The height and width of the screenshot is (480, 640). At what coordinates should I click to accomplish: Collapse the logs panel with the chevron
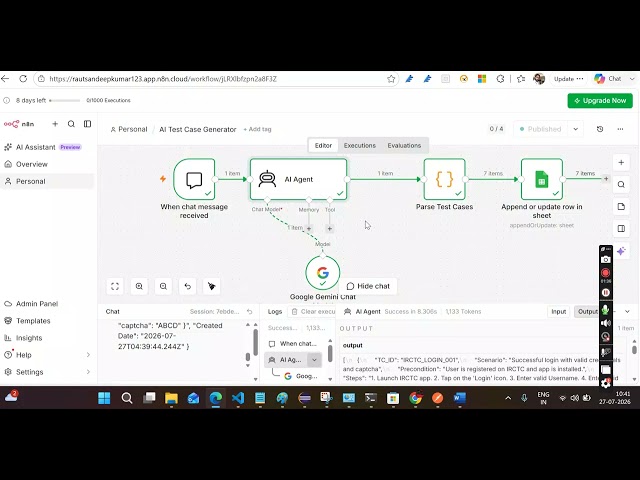click(x=627, y=311)
